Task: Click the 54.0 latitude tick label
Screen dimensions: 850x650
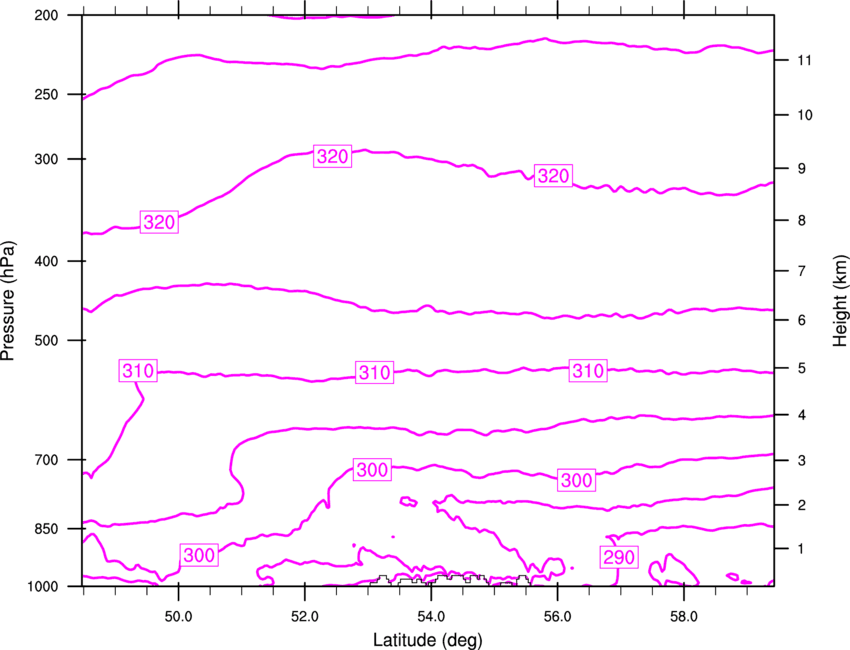Action: [431, 617]
